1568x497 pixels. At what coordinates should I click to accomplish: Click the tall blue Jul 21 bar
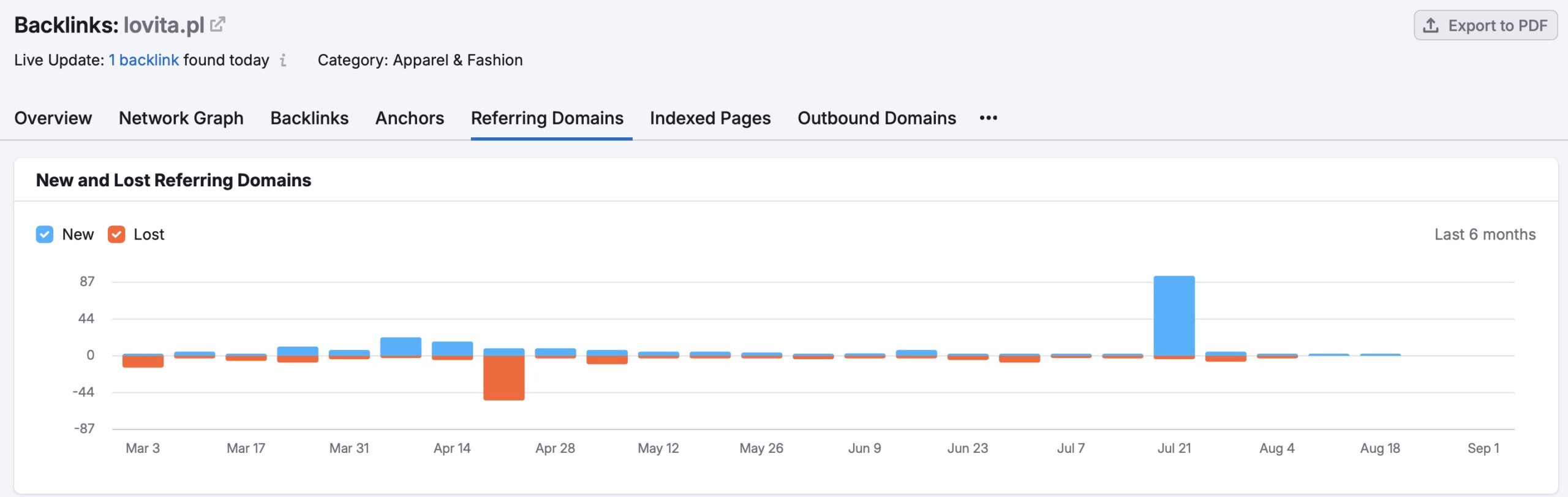click(1174, 316)
